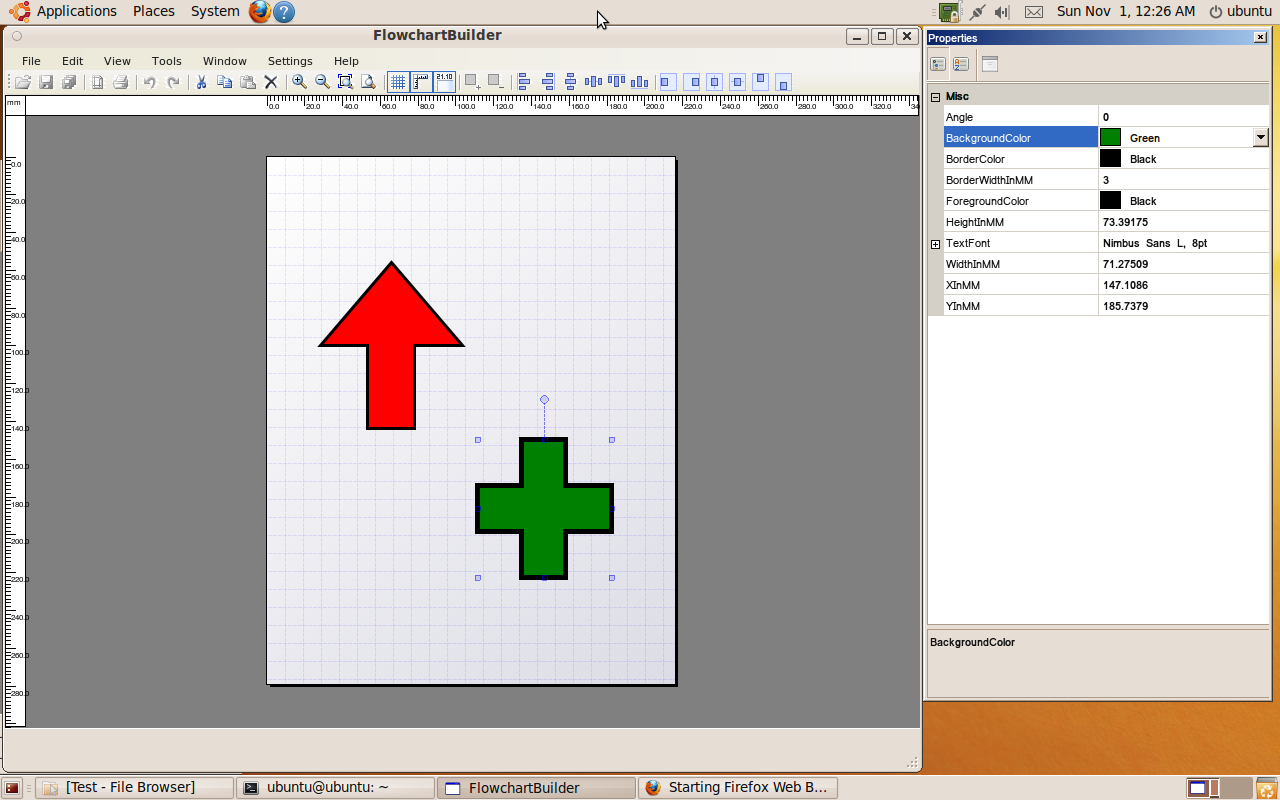The image size is (1280, 800).
Task: Toggle the rulers display button
Action: pyautogui.click(x=421, y=82)
